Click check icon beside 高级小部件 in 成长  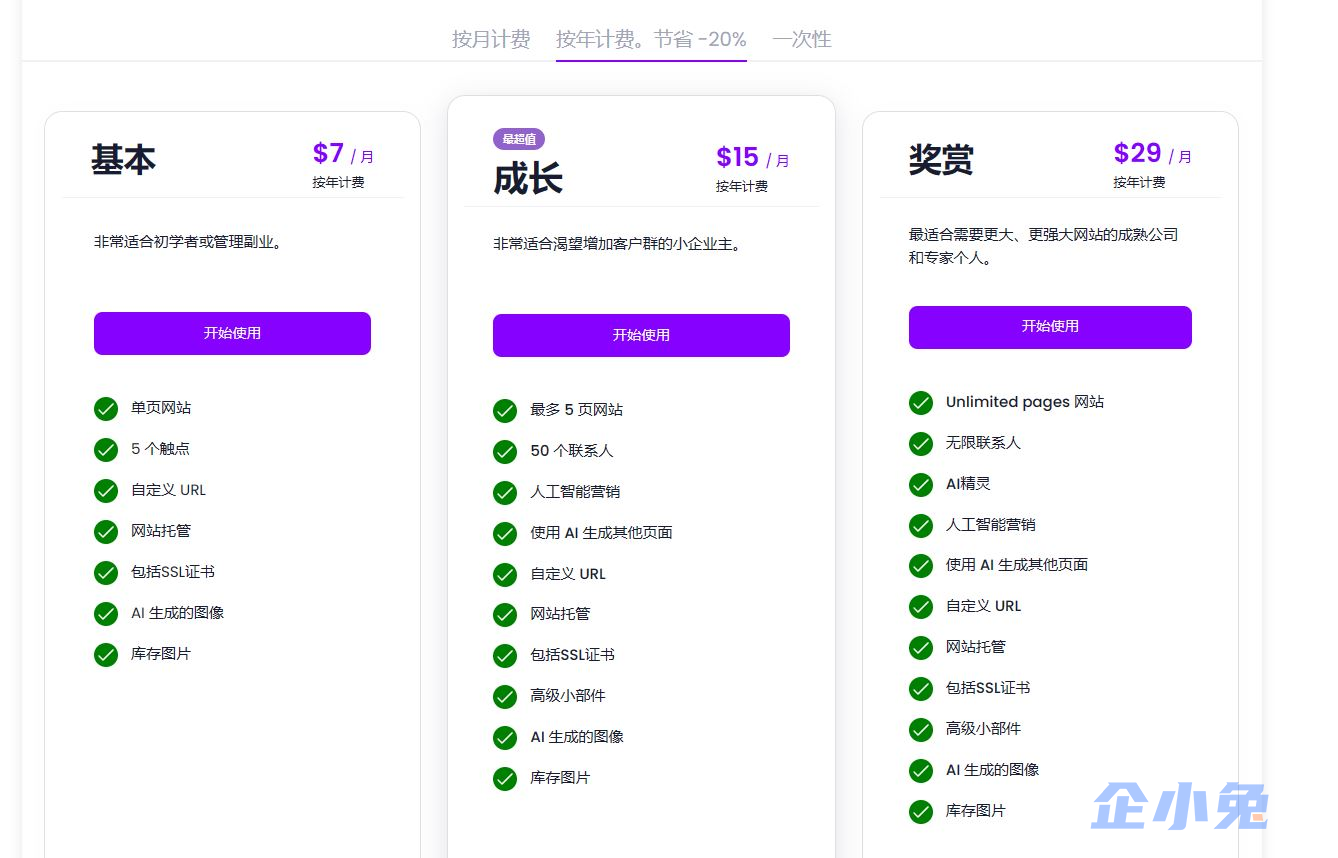pos(505,697)
